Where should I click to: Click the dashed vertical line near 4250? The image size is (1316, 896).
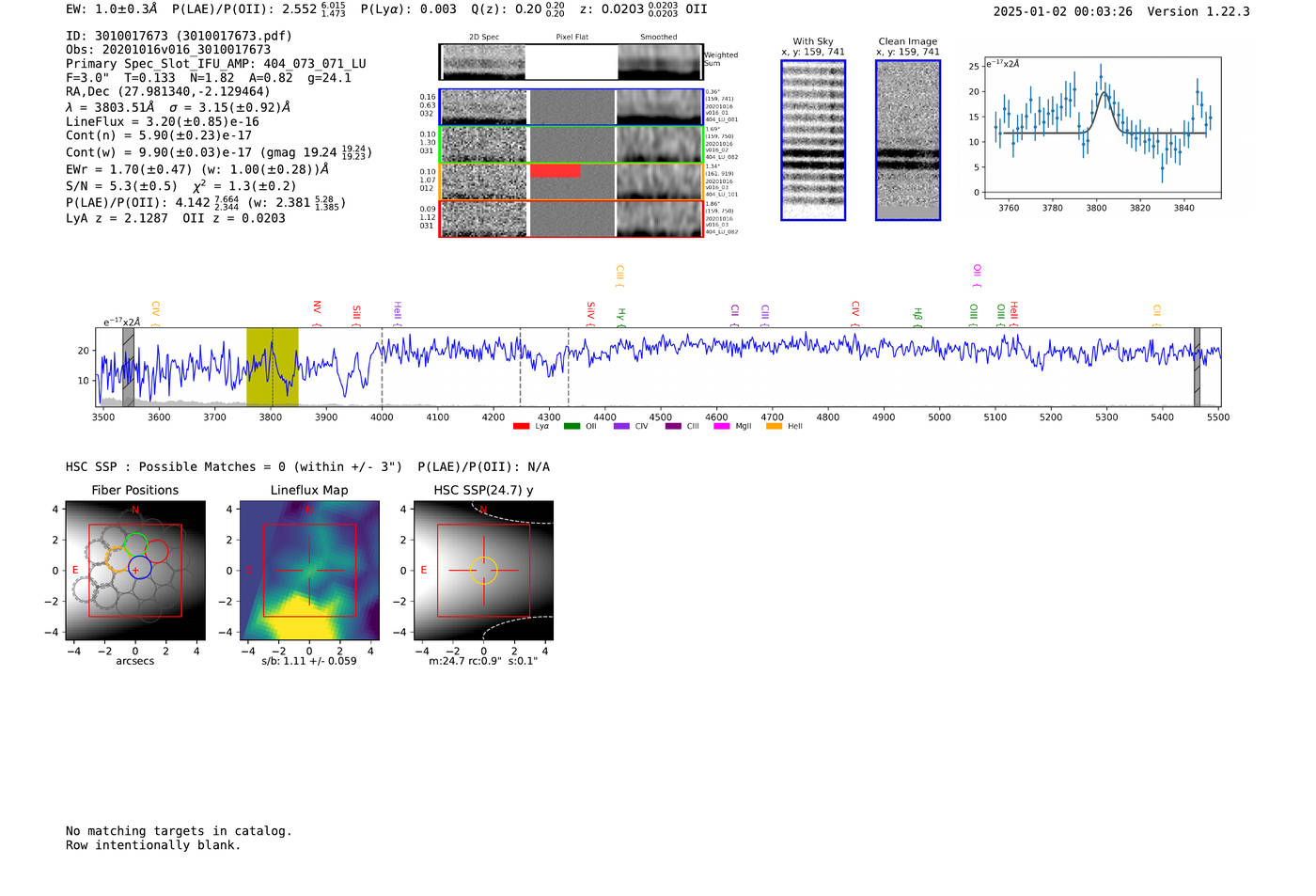520,367
